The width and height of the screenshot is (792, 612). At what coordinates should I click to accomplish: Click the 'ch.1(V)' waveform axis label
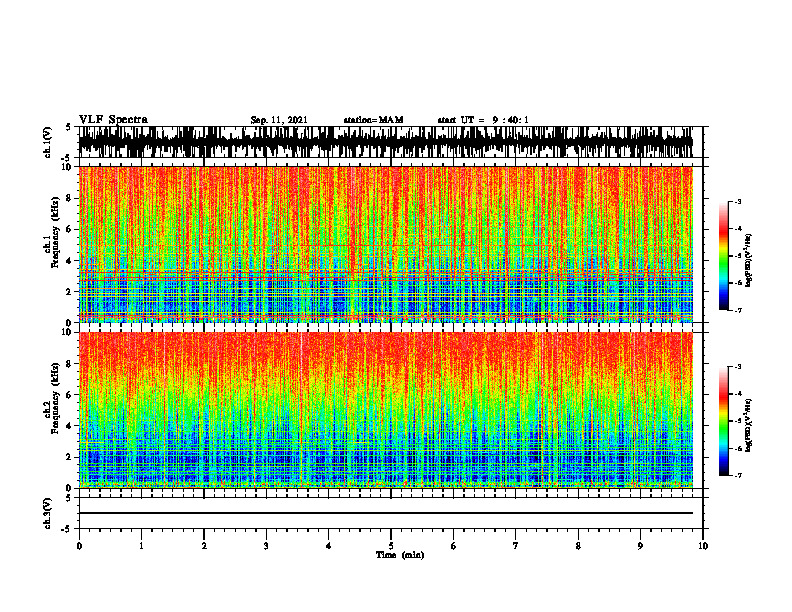[x=48, y=142]
